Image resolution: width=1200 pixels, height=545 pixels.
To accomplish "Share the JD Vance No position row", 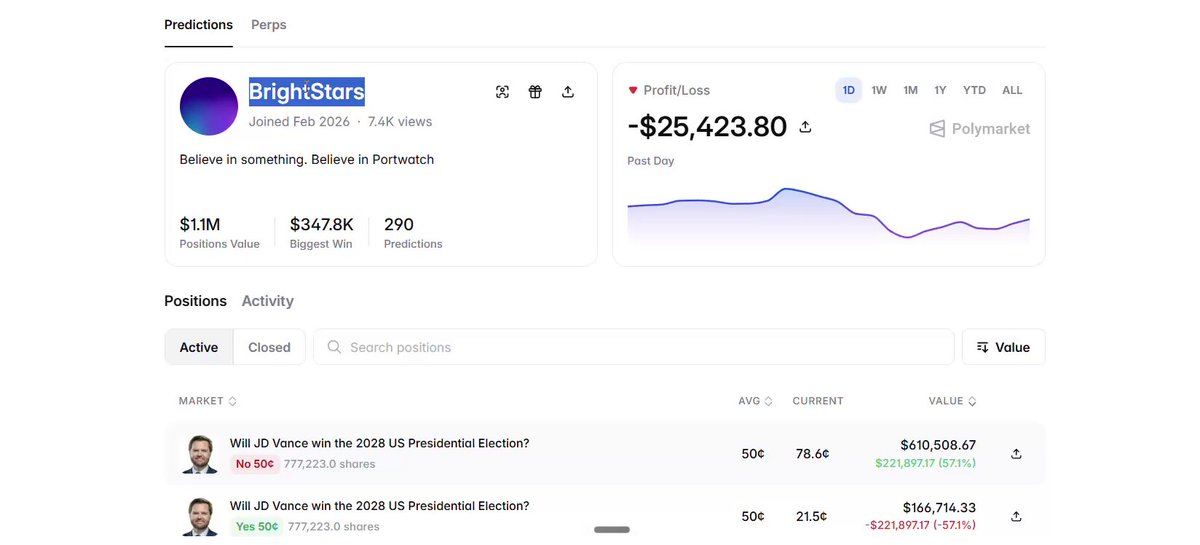I will click(1016, 454).
